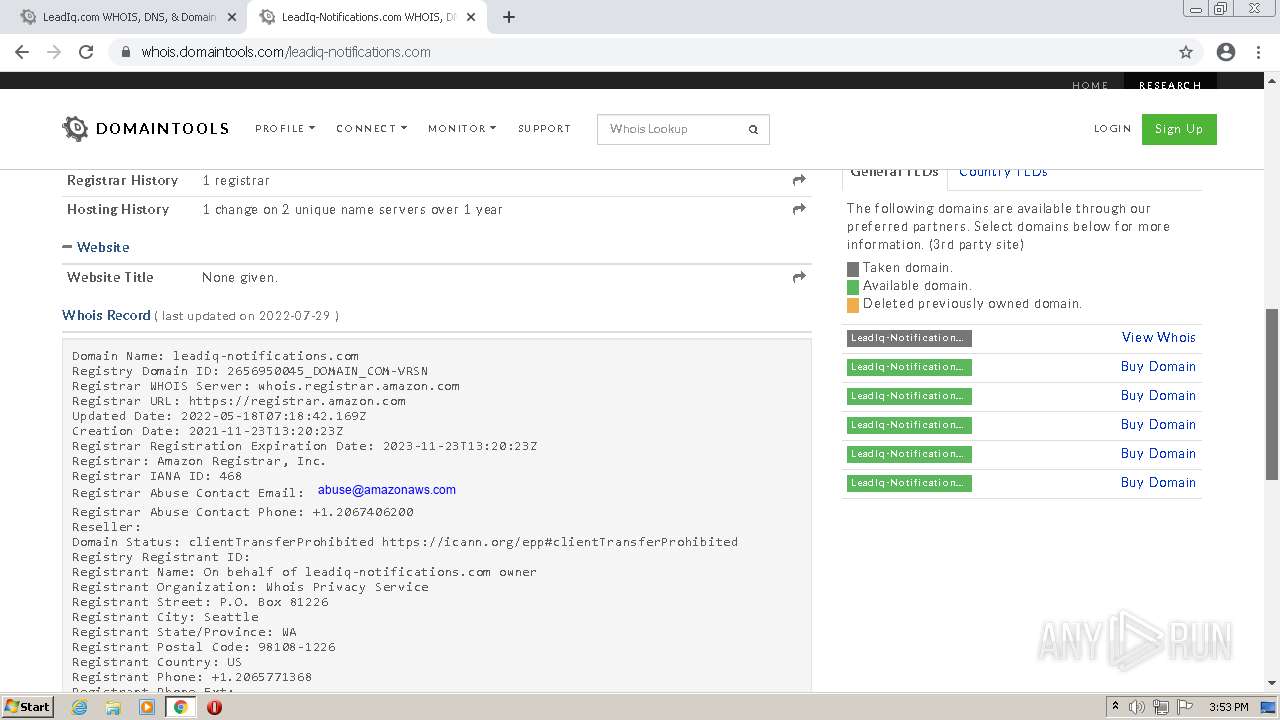Open the Start menu
This screenshot has height=720, width=1280.
tap(27, 707)
